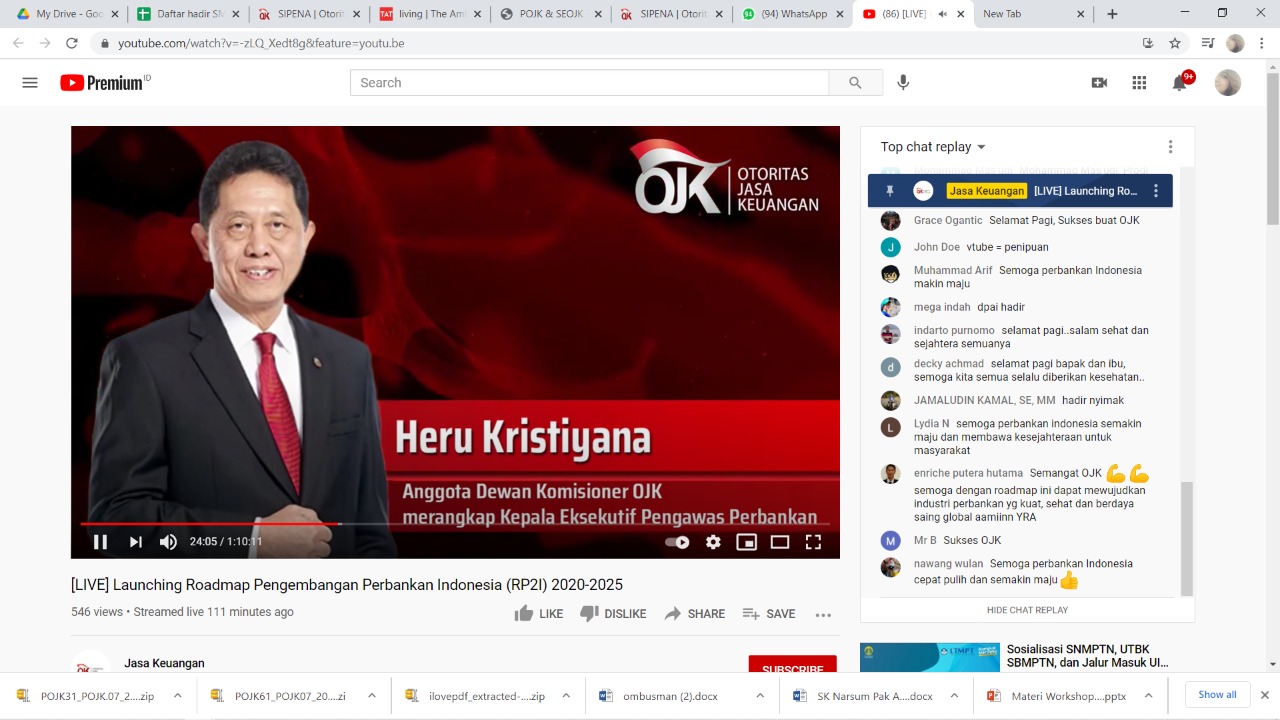This screenshot has width=1280, height=720.
Task: Open the install/download icon in address bar
Action: point(1148,44)
